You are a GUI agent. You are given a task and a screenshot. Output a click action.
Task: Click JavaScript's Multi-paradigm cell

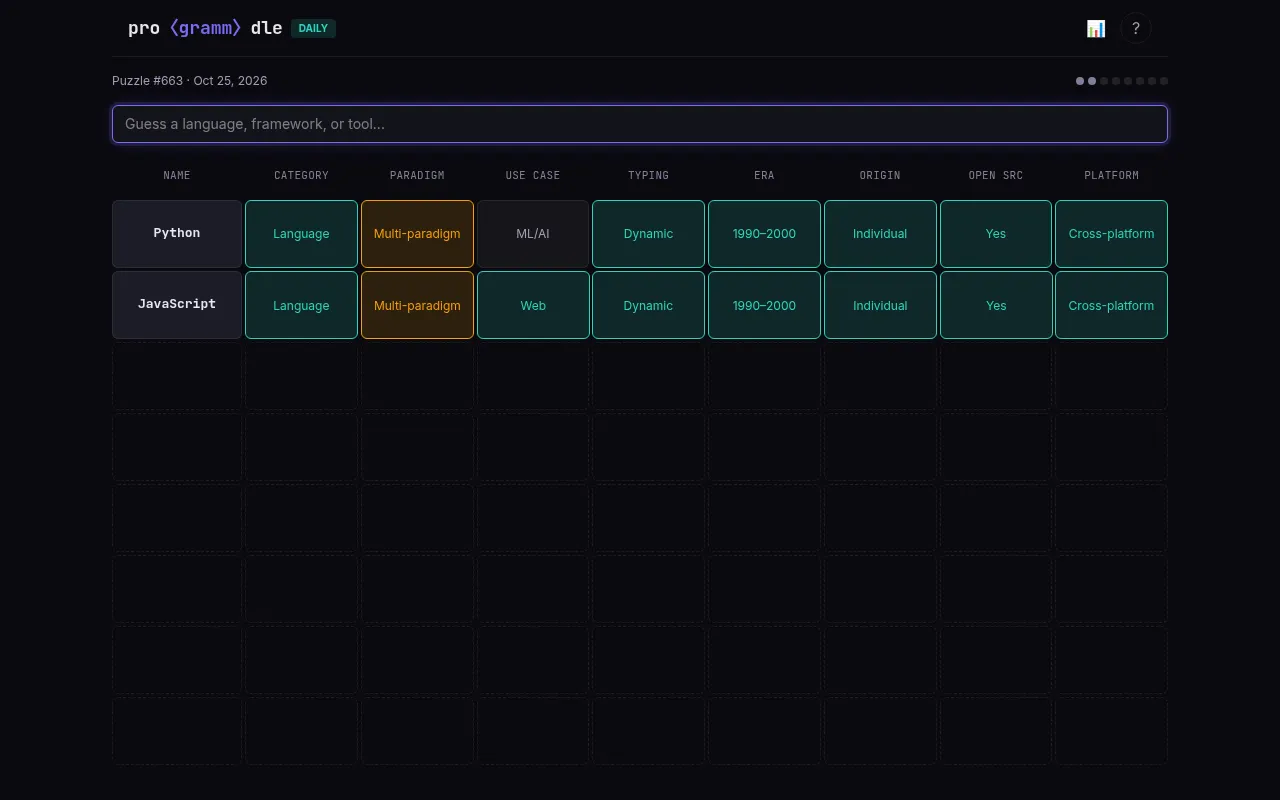click(x=417, y=305)
